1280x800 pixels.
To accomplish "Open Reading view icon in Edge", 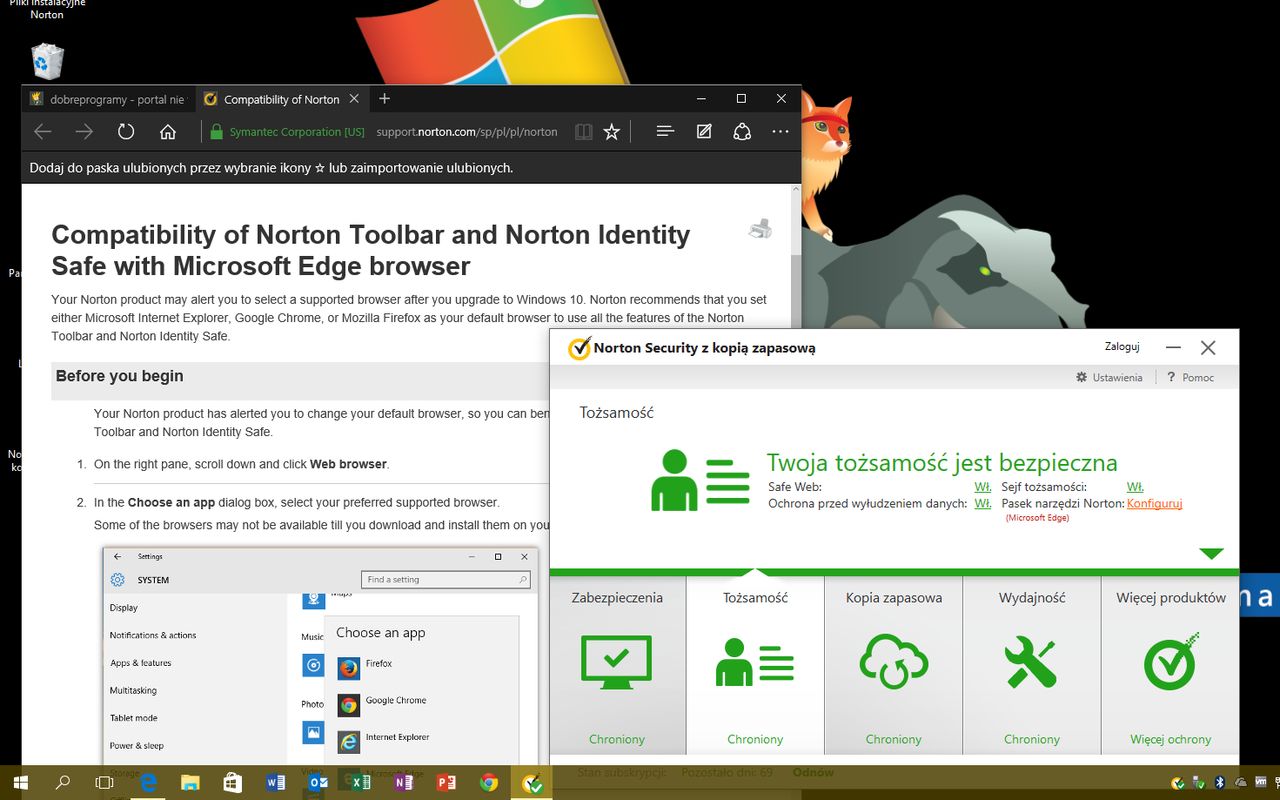I will point(584,131).
